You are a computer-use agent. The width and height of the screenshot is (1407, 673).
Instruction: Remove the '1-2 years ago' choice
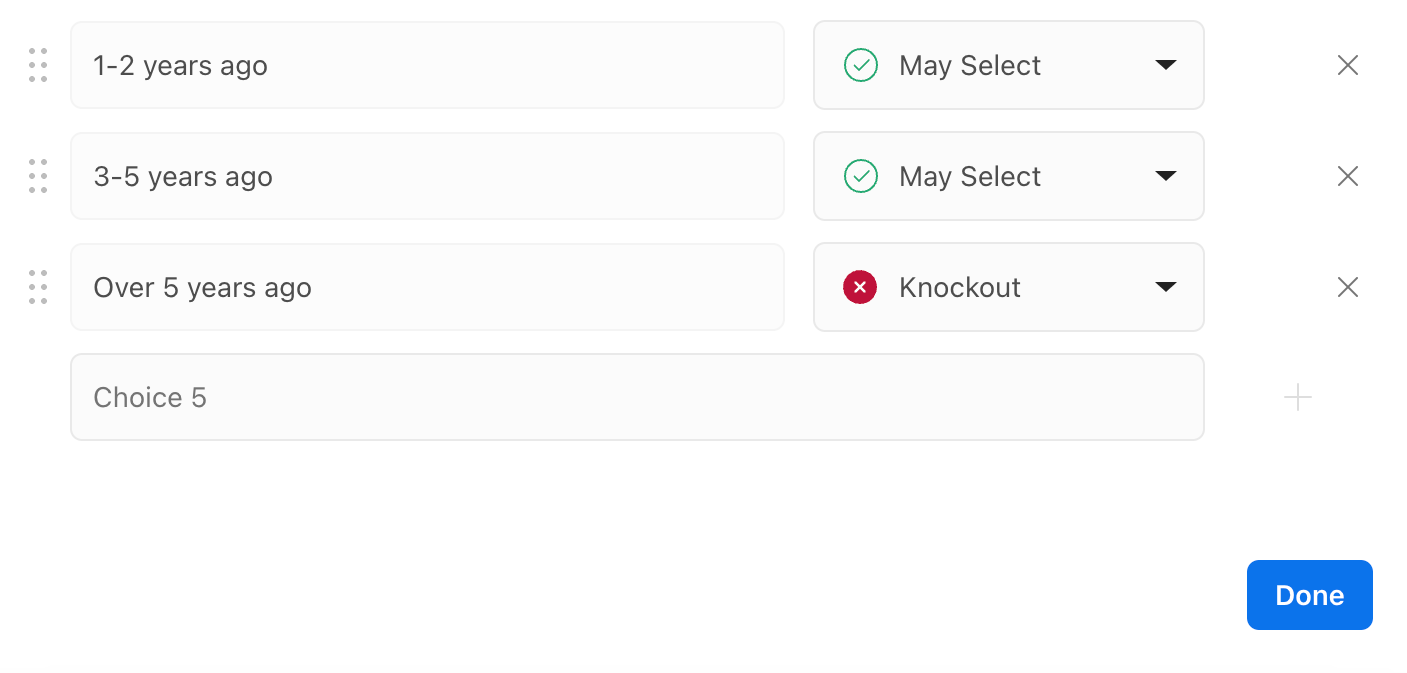pos(1347,65)
